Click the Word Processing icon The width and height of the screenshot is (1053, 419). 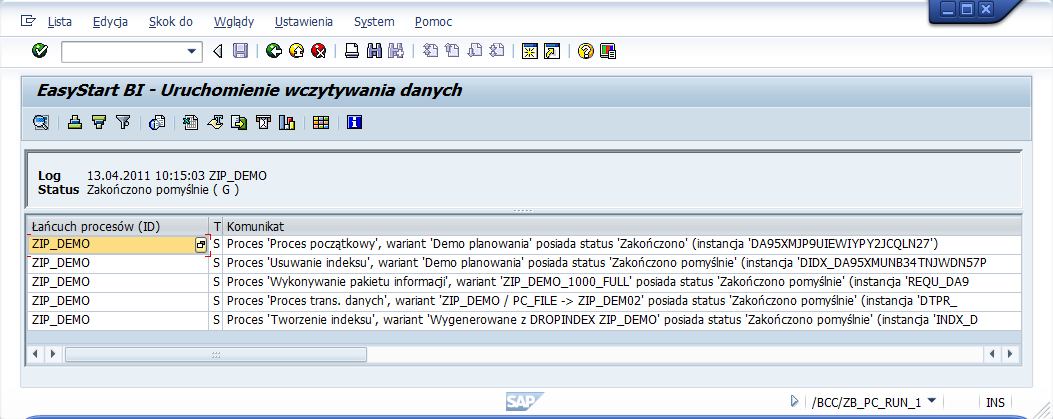[x=215, y=122]
